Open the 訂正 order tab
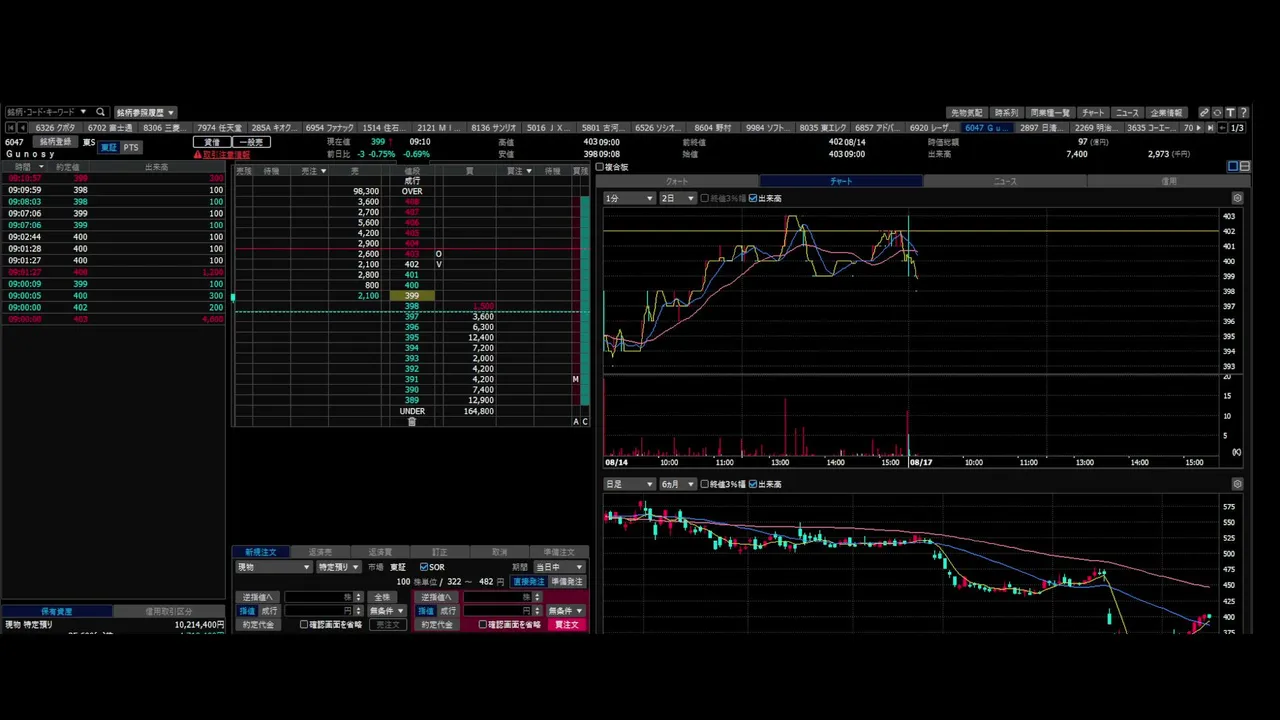 (x=440, y=552)
